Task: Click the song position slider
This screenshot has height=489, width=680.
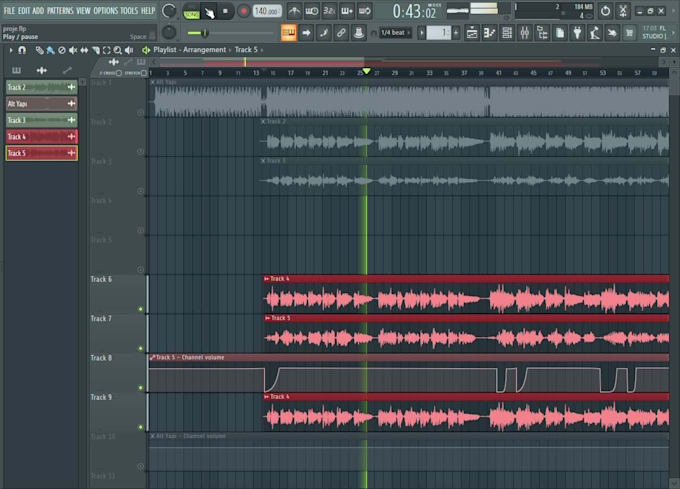Action: click(230, 33)
